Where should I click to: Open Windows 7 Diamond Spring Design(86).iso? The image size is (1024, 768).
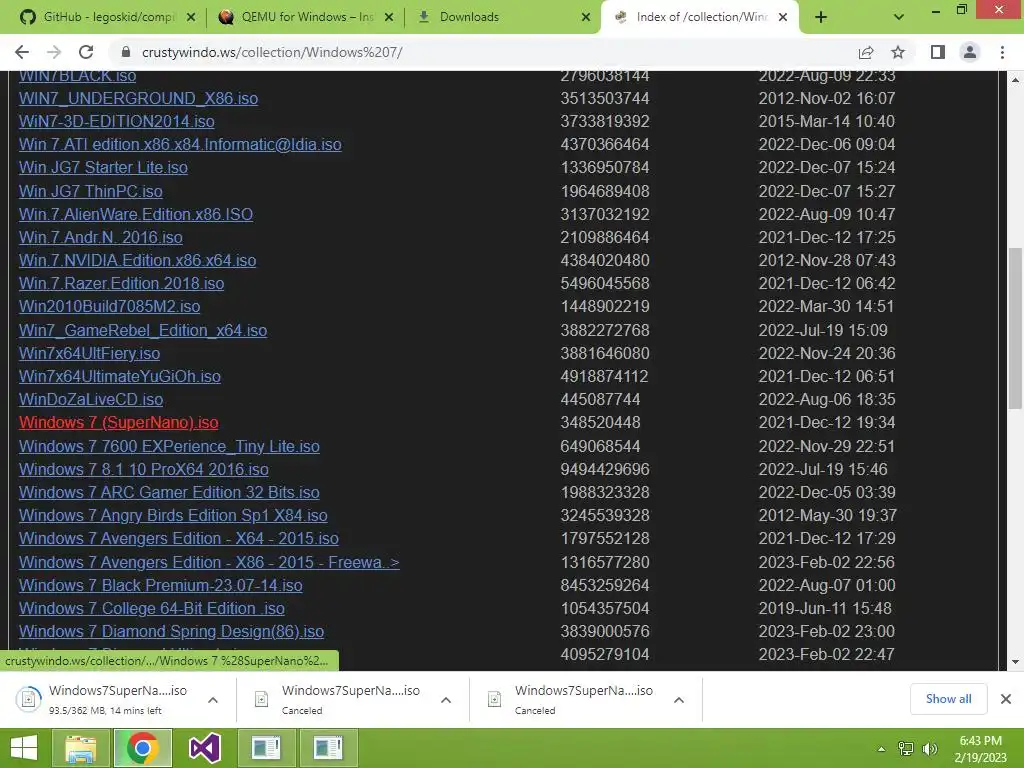click(x=171, y=632)
